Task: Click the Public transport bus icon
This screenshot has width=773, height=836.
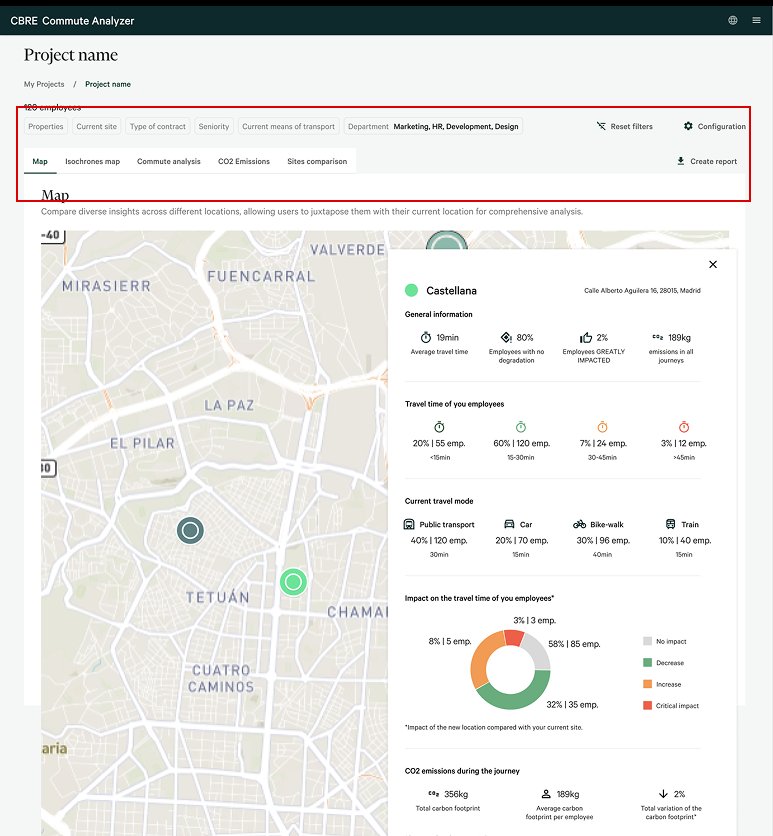Action: (x=409, y=524)
